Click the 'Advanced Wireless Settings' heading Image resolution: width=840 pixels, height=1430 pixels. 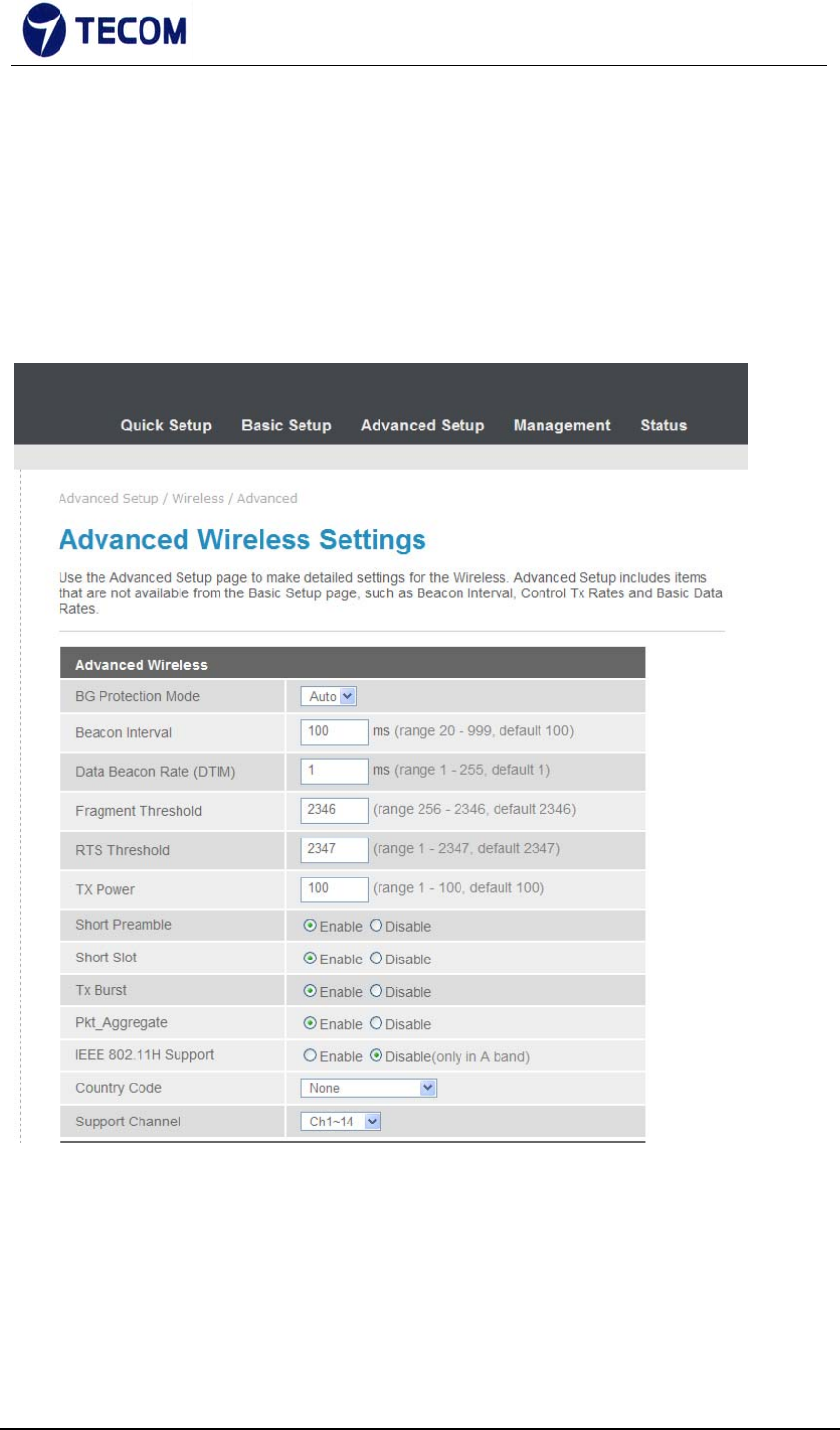[243, 540]
